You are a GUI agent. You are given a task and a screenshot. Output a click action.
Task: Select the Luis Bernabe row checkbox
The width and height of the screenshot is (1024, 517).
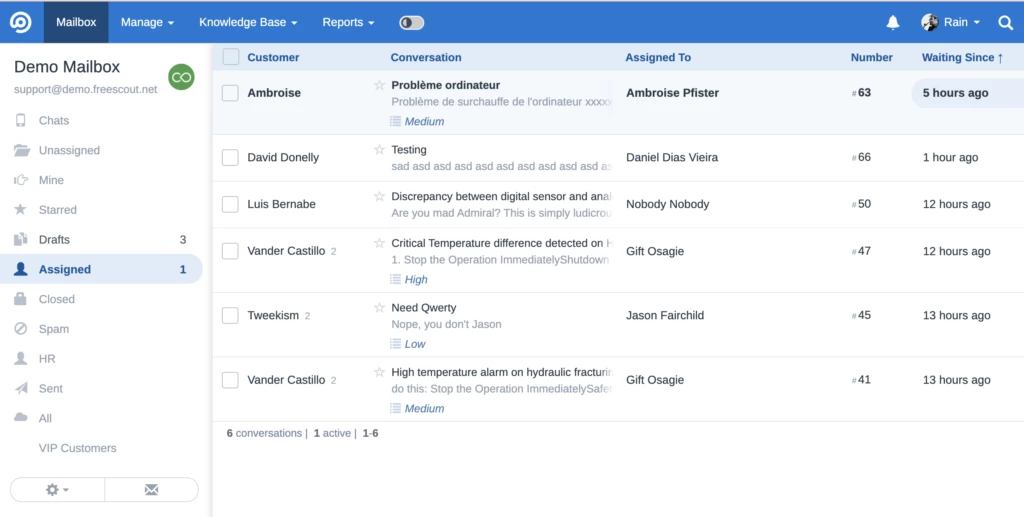[230, 204]
